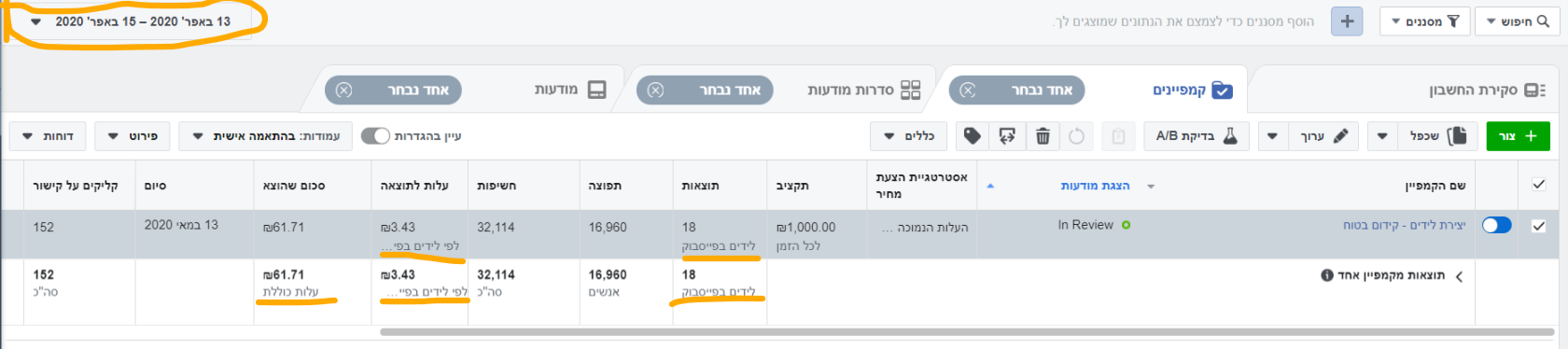Toggle the campaign on/off switch

coord(1496,225)
